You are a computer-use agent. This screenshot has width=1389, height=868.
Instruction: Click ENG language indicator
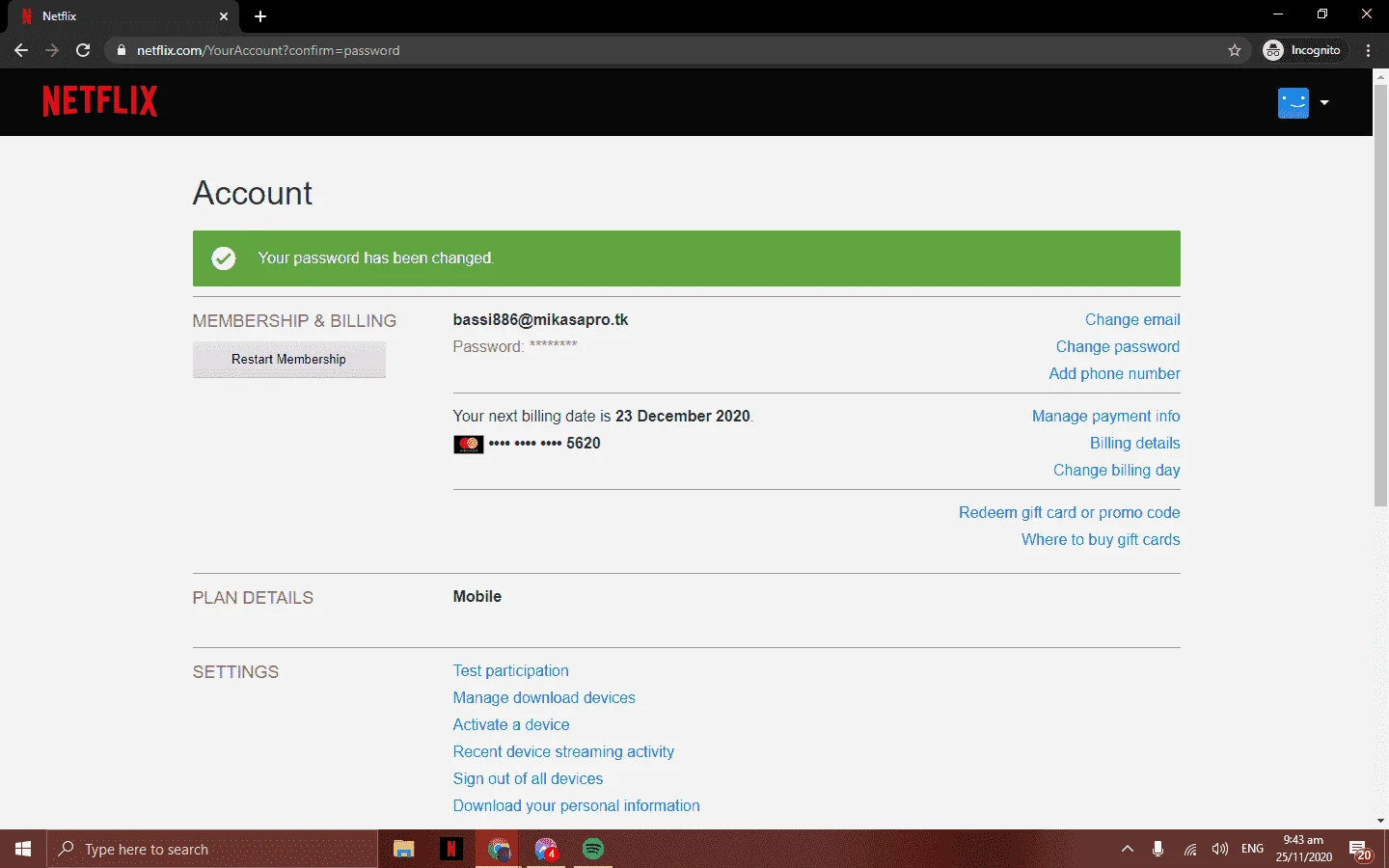coord(1252,849)
